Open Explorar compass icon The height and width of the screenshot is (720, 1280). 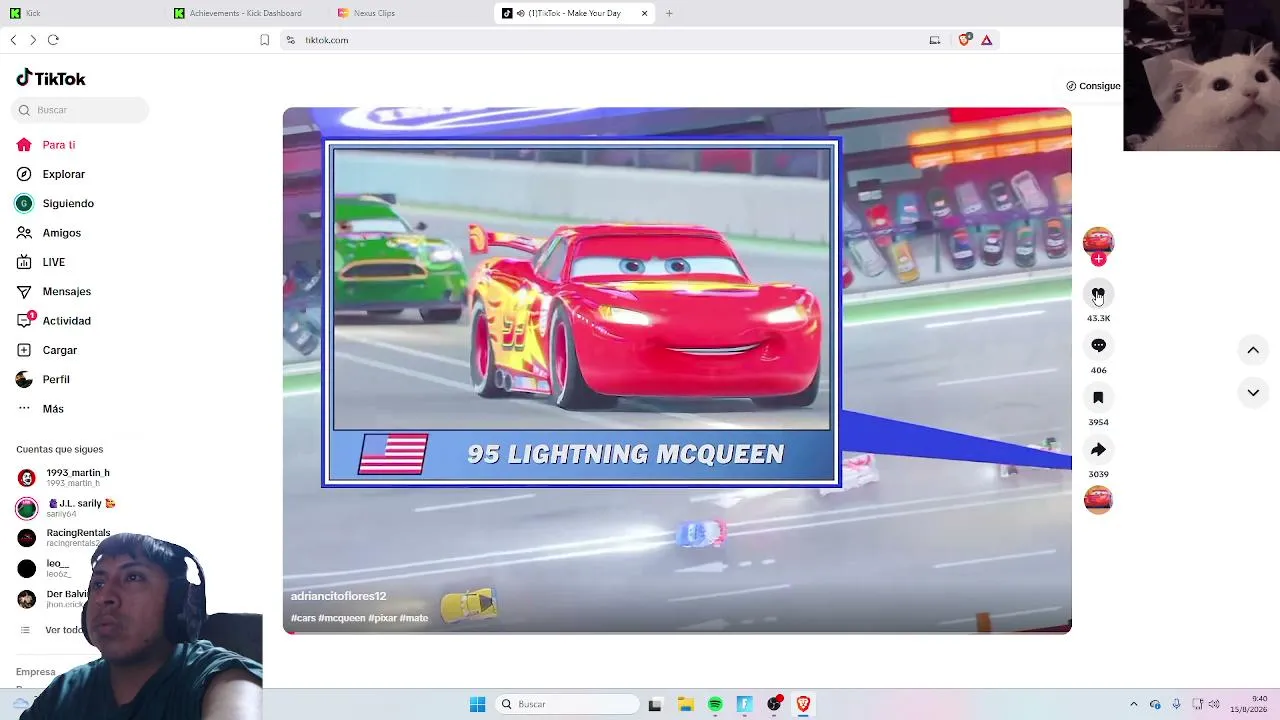(24, 174)
